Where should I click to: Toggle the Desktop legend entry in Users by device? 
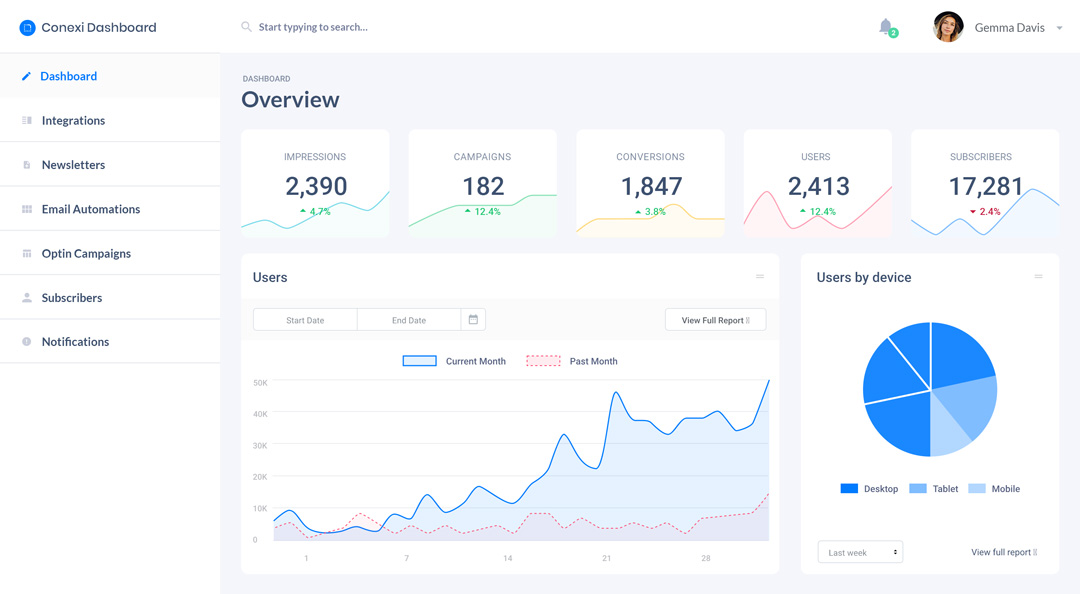tap(868, 489)
